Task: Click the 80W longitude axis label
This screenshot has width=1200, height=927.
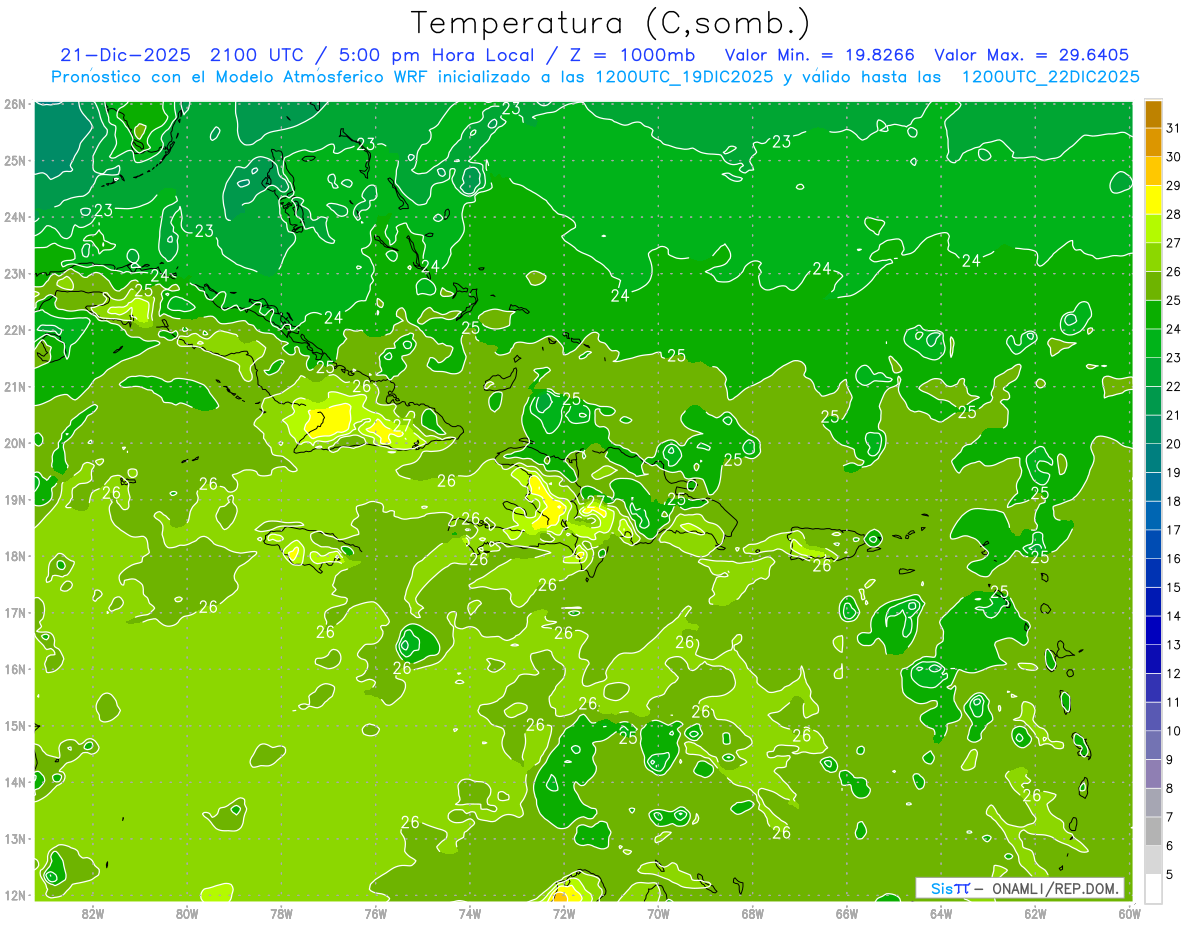Action: point(187,913)
